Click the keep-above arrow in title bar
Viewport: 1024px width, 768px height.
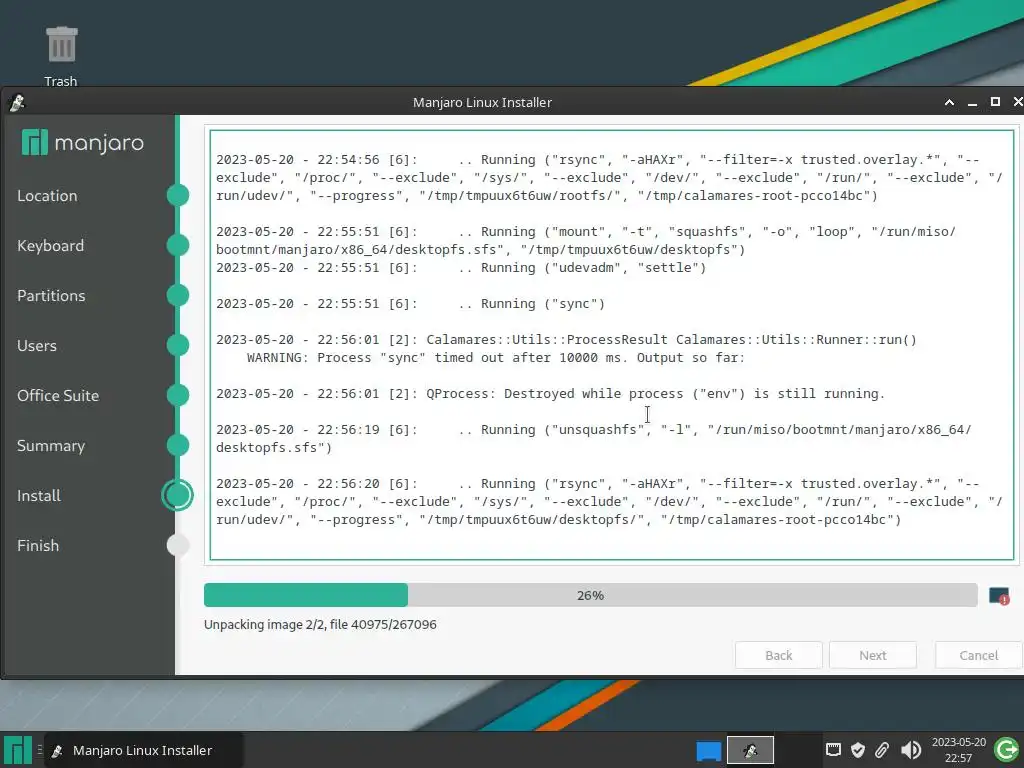[x=950, y=103]
